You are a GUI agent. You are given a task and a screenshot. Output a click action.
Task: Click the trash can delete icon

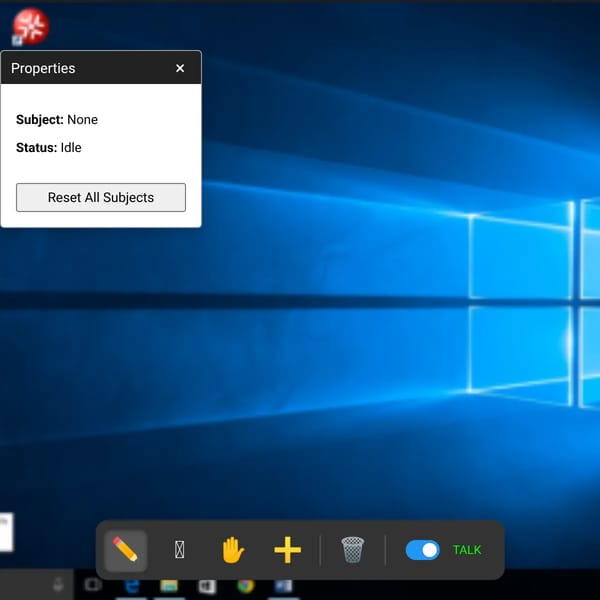coord(352,550)
